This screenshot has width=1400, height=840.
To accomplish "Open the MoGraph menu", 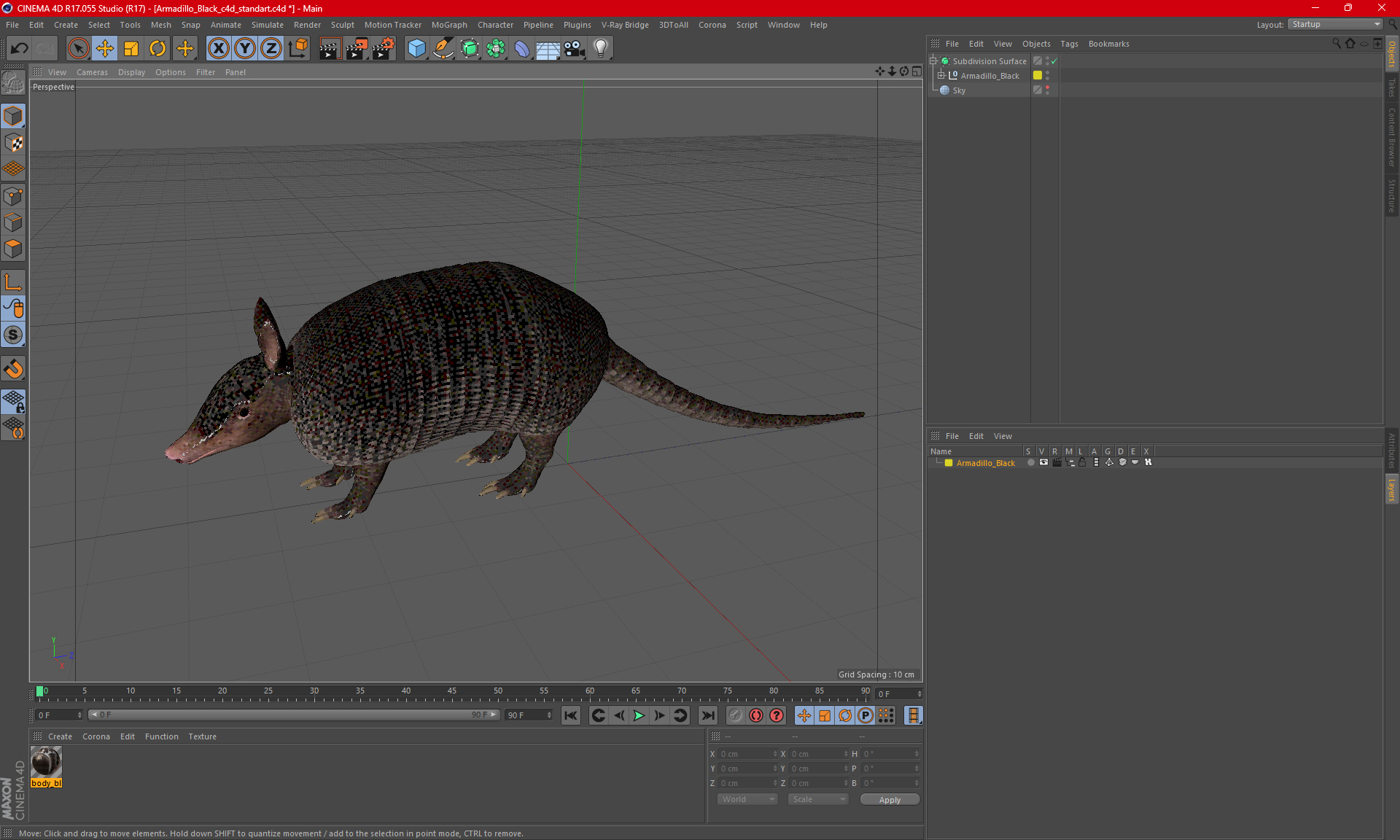I will click(x=449, y=25).
